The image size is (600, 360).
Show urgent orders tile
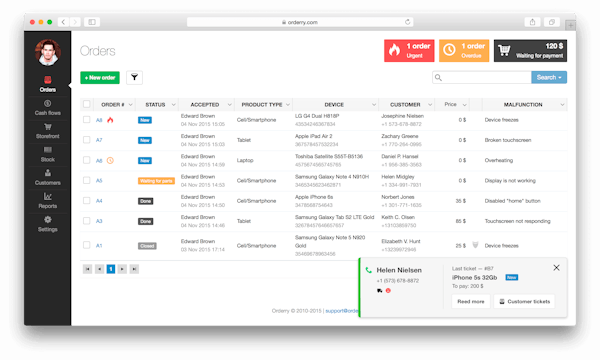409,50
